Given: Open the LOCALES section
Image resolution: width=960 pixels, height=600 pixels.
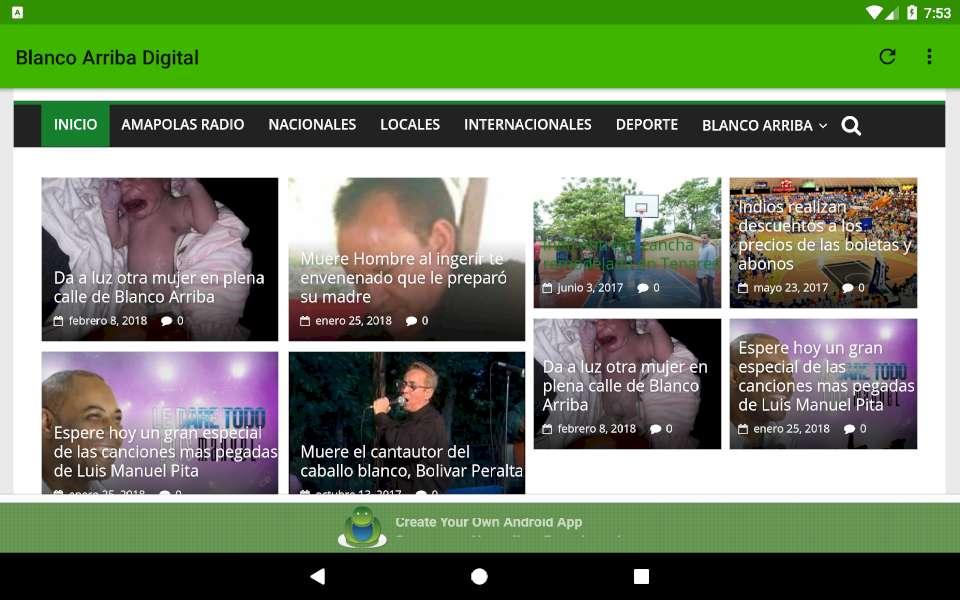Looking at the screenshot, I should [410, 125].
